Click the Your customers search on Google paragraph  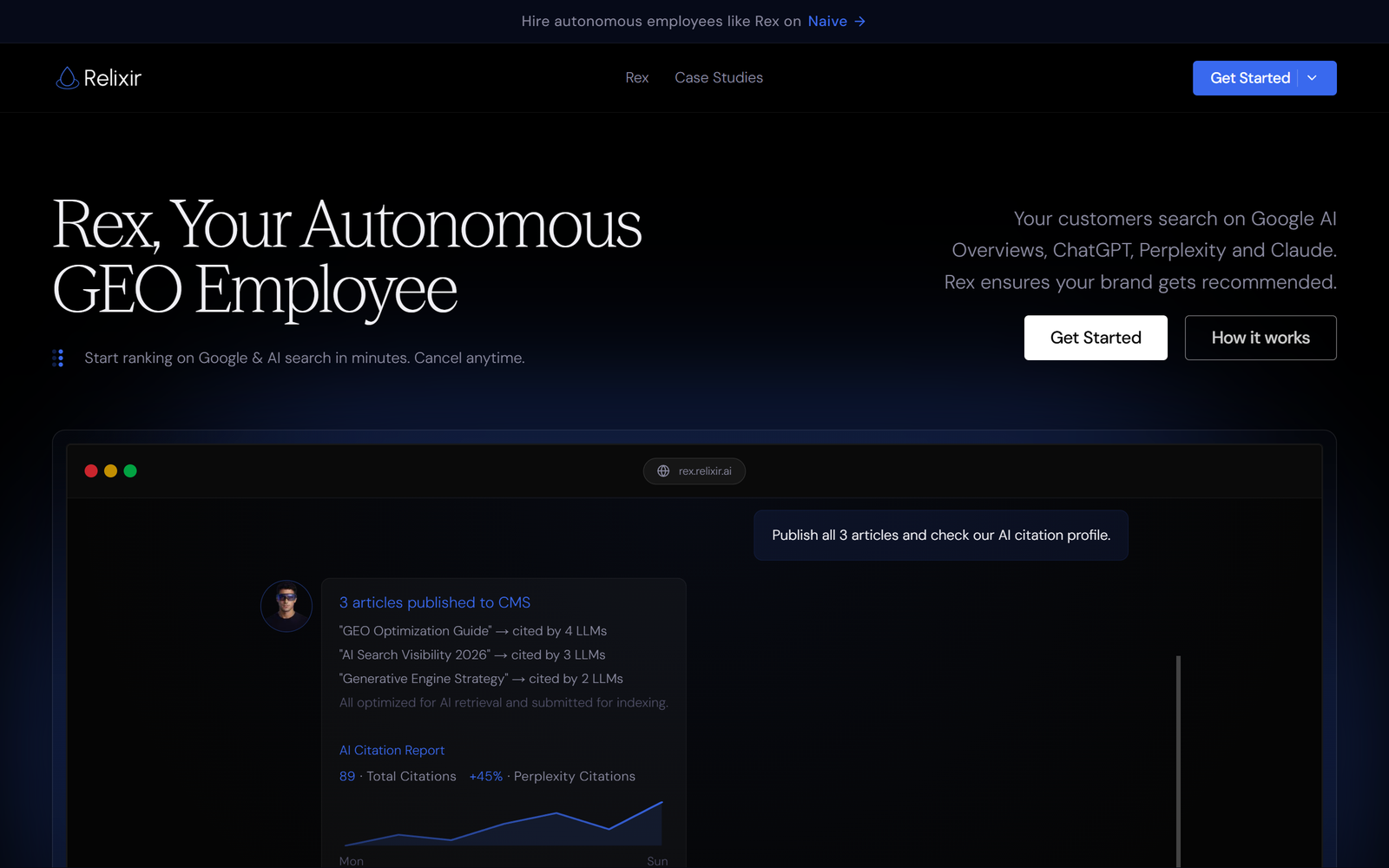(1141, 250)
